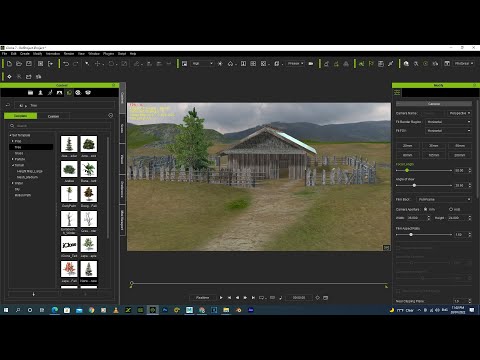This screenshot has width=480, height=360.
Task: Toggle the disabled checkbox below Film Aspect Ratio
Action: point(398,248)
